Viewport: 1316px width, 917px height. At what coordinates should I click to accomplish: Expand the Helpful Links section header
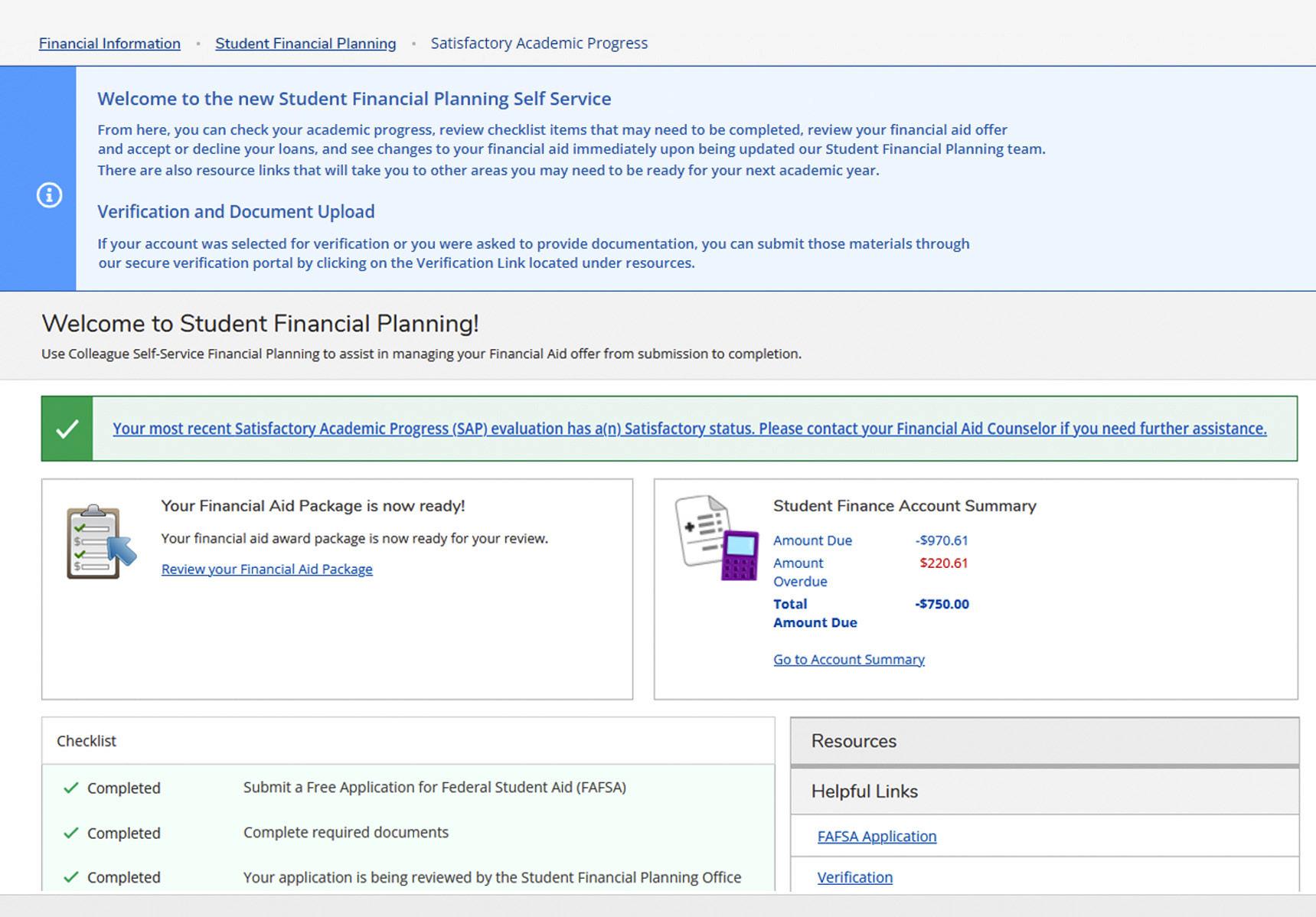[1044, 791]
